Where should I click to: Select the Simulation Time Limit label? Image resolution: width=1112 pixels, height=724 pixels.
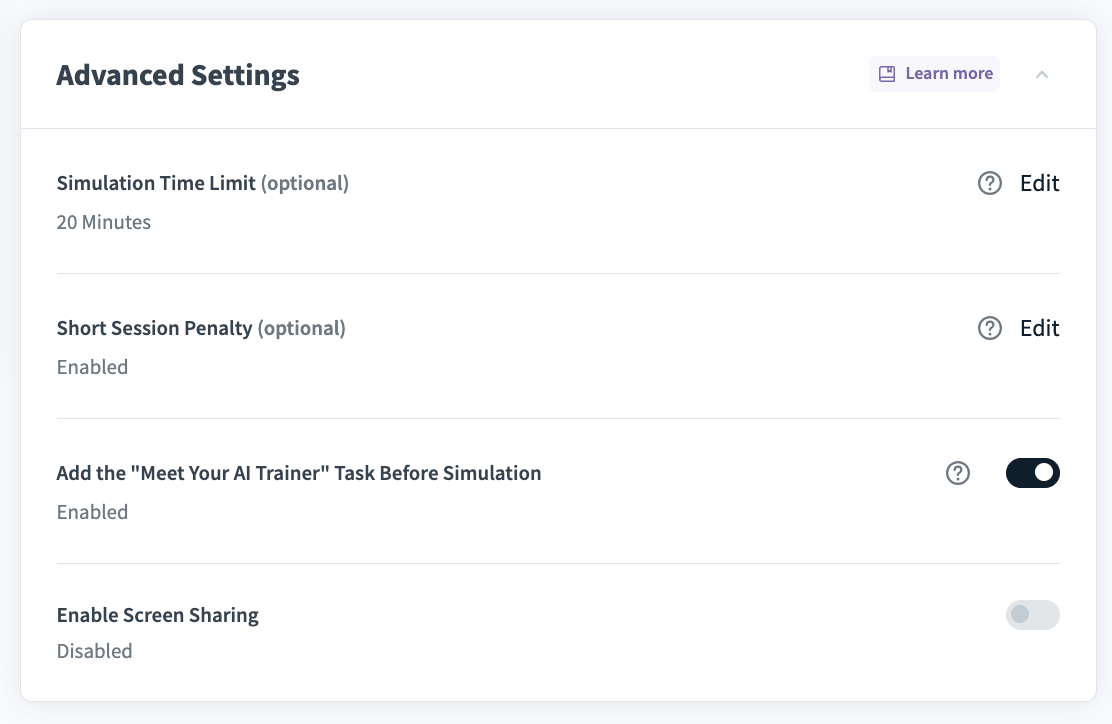coord(156,184)
